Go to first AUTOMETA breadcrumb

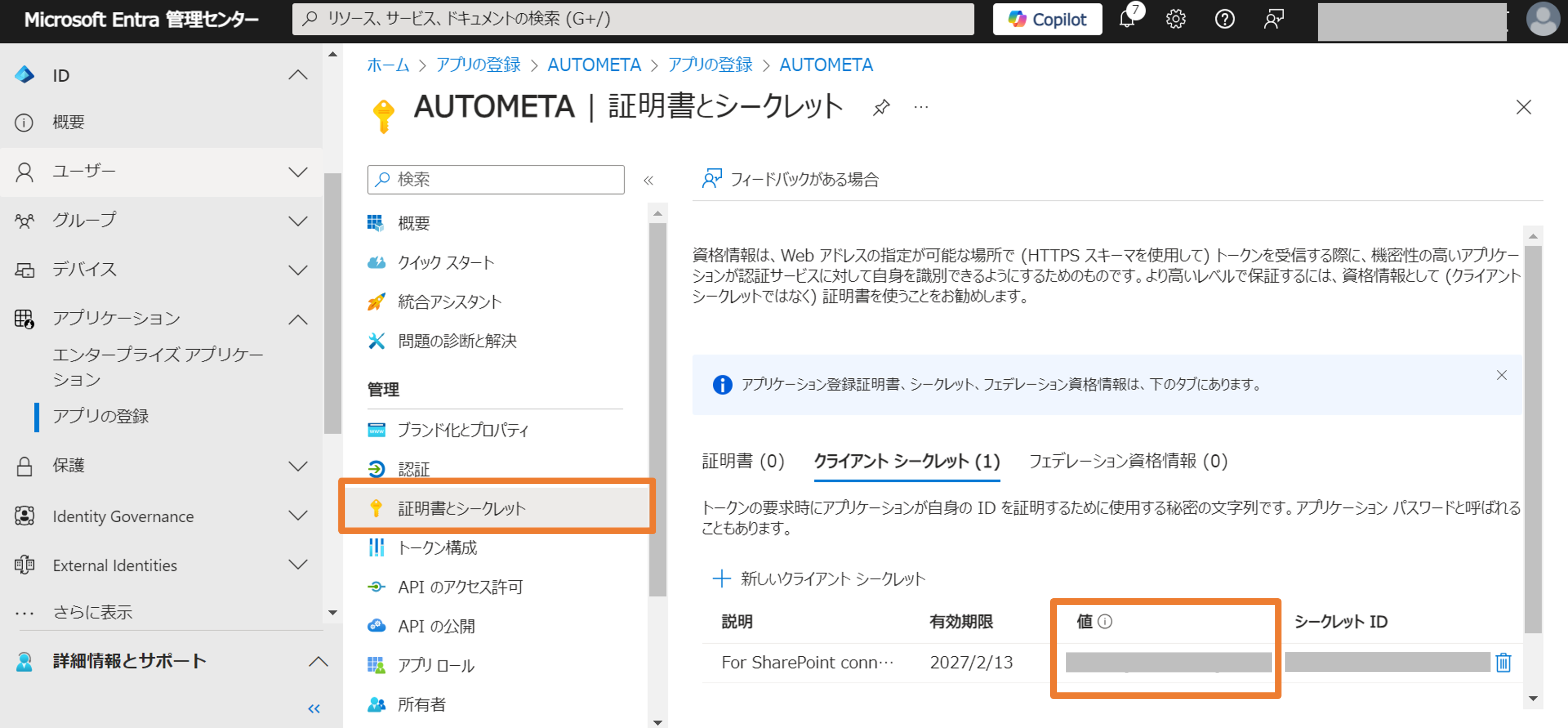tap(593, 65)
